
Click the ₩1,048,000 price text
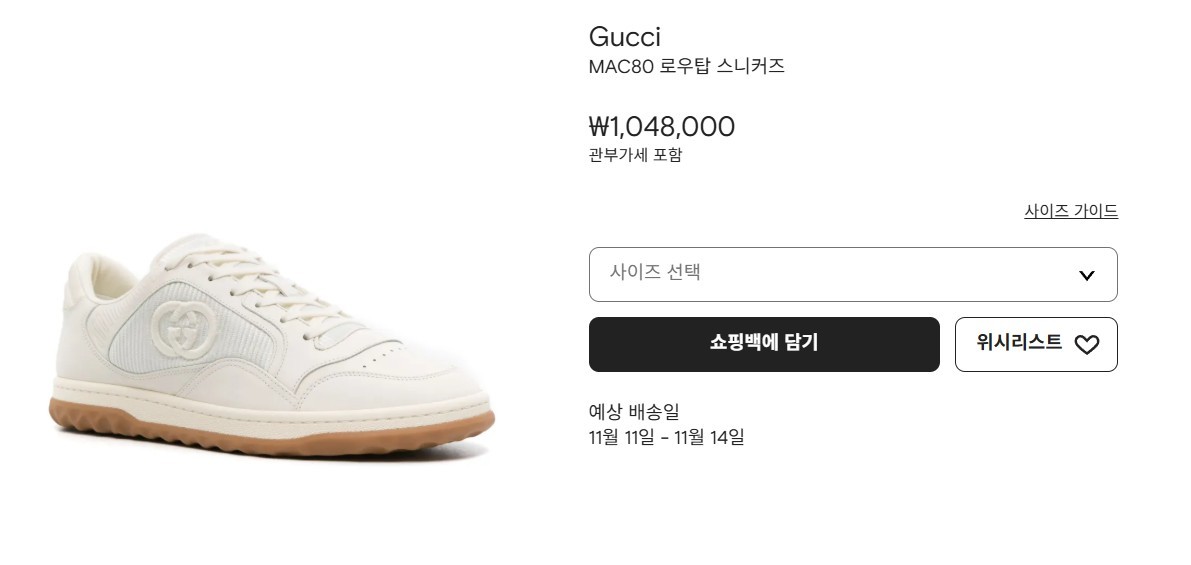[661, 127]
